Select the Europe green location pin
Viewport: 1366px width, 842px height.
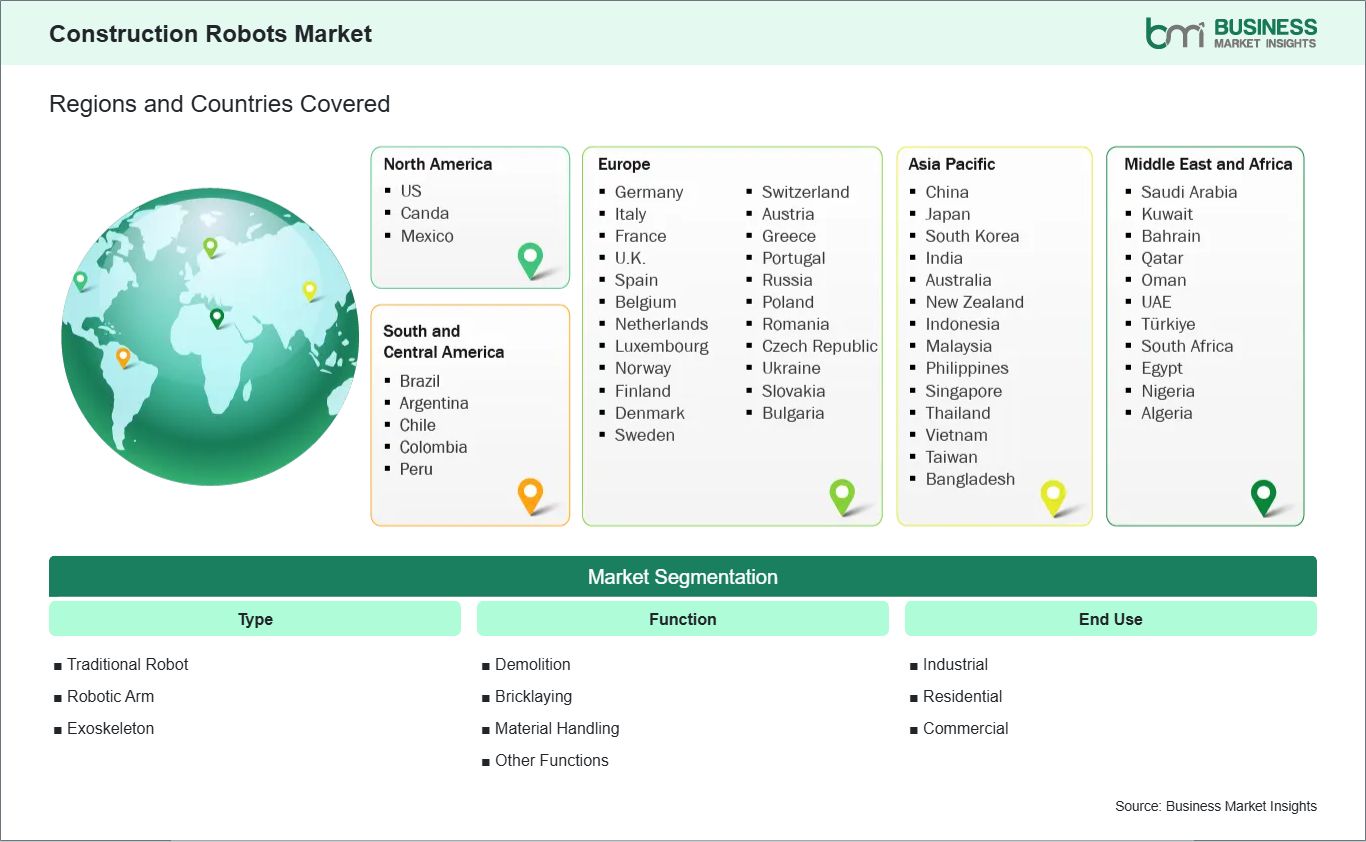[x=843, y=495]
